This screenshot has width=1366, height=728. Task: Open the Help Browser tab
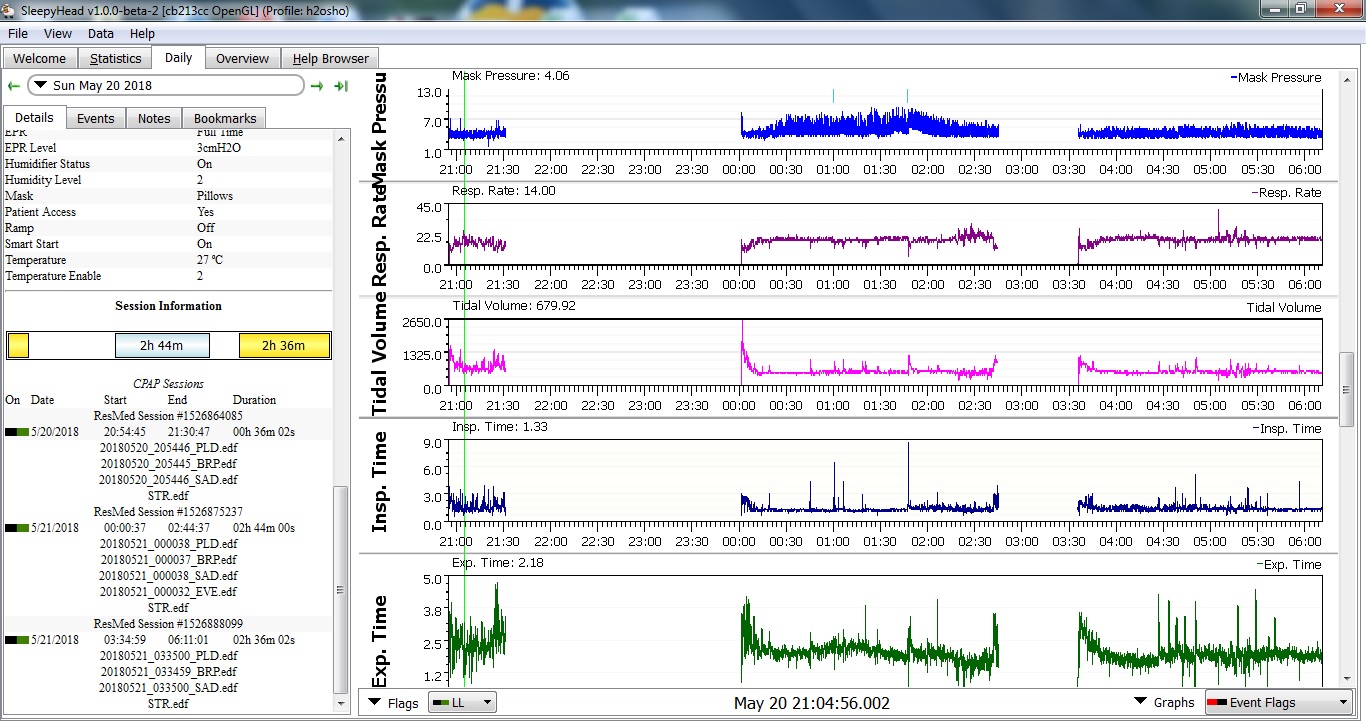331,58
